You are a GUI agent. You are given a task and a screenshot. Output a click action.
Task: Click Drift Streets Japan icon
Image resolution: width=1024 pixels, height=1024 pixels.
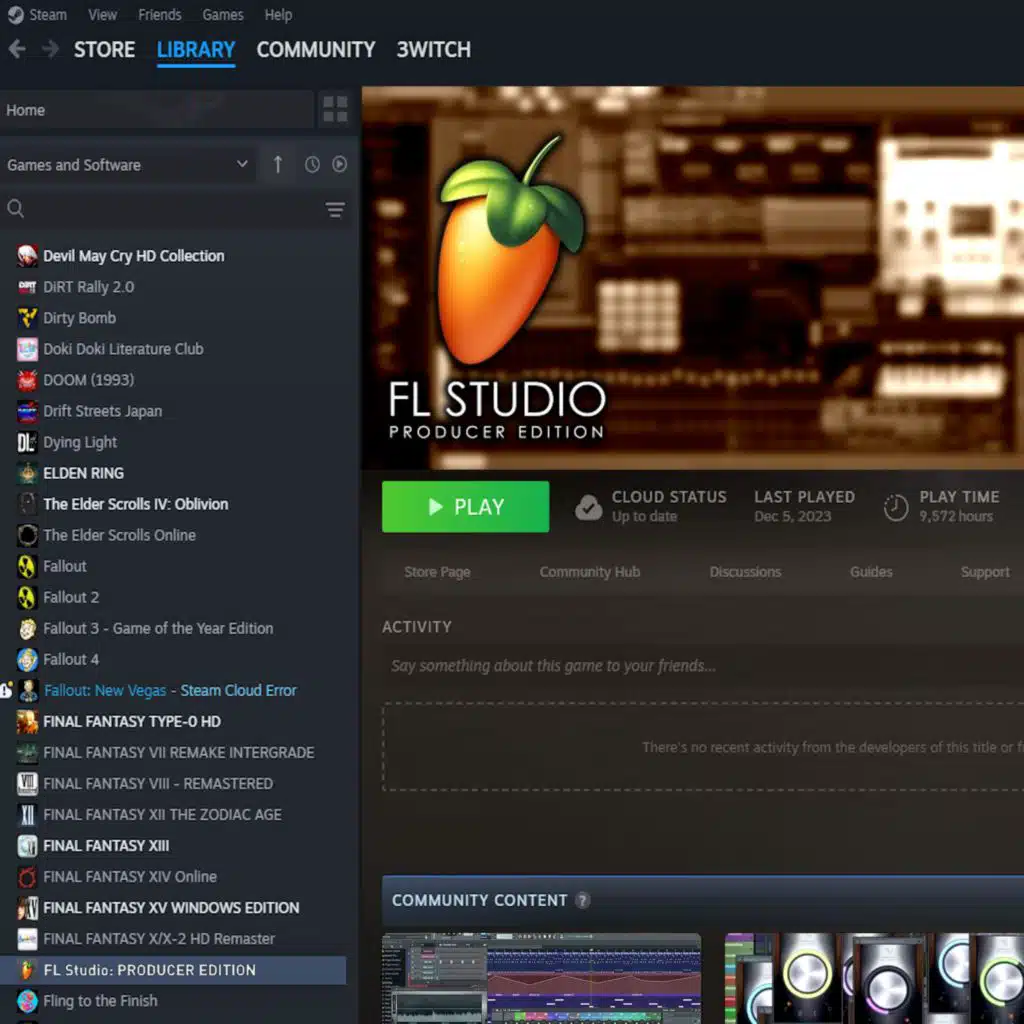(27, 411)
